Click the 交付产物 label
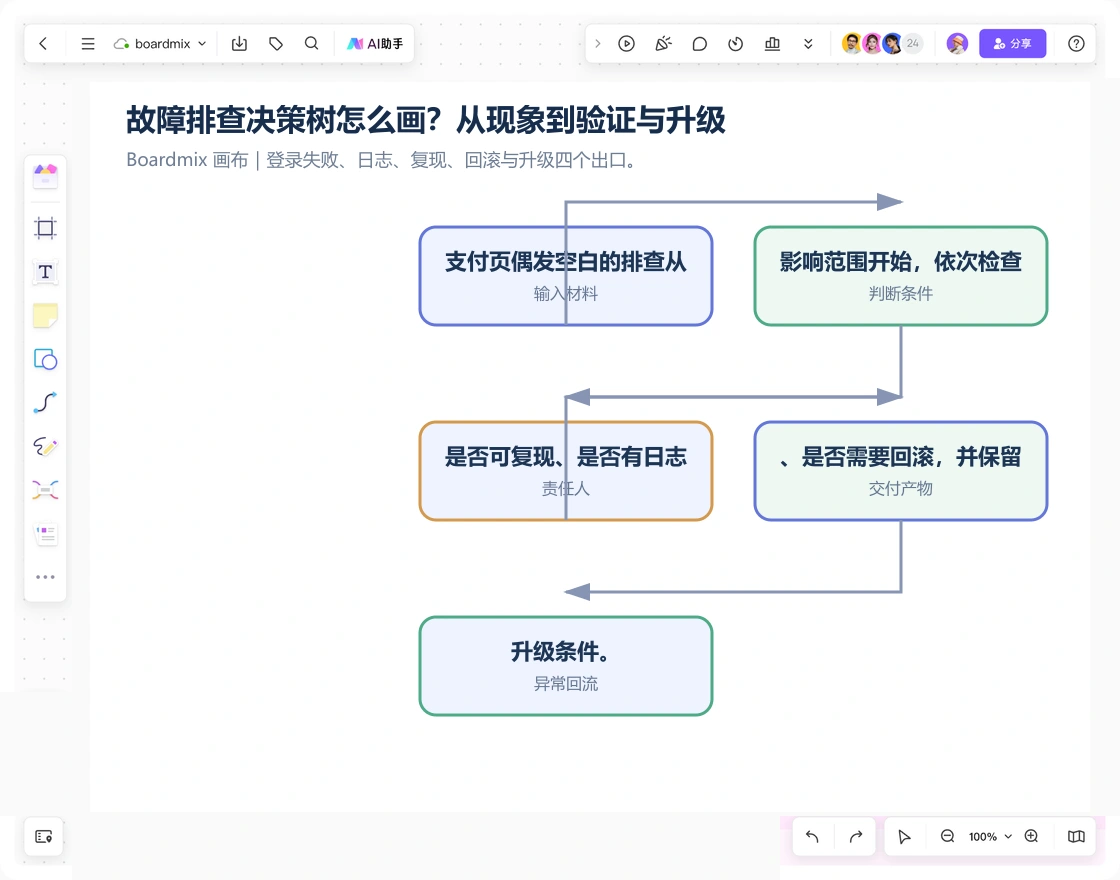This screenshot has width=1120, height=880. pyautogui.click(x=901, y=489)
